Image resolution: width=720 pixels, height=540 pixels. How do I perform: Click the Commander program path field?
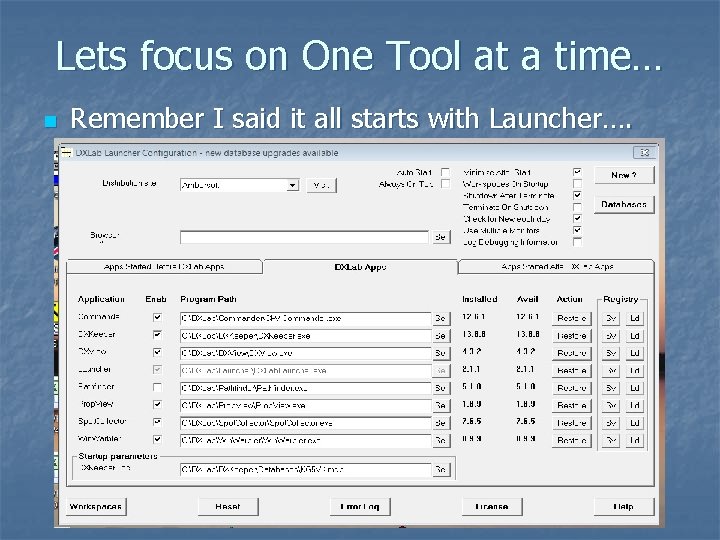coord(305,318)
